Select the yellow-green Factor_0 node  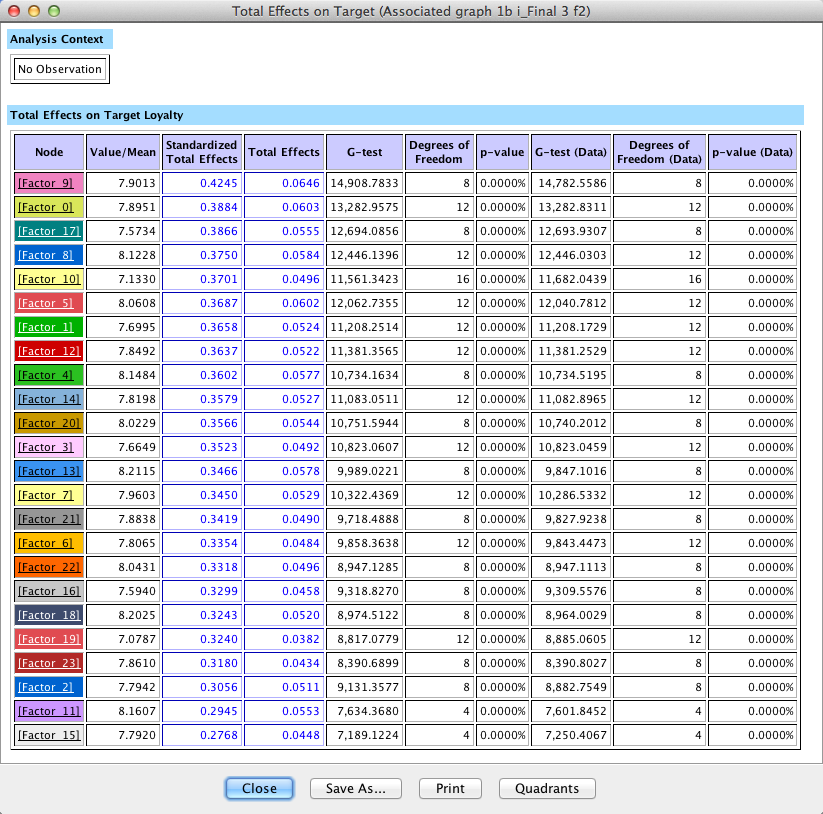pyautogui.click(x=48, y=207)
